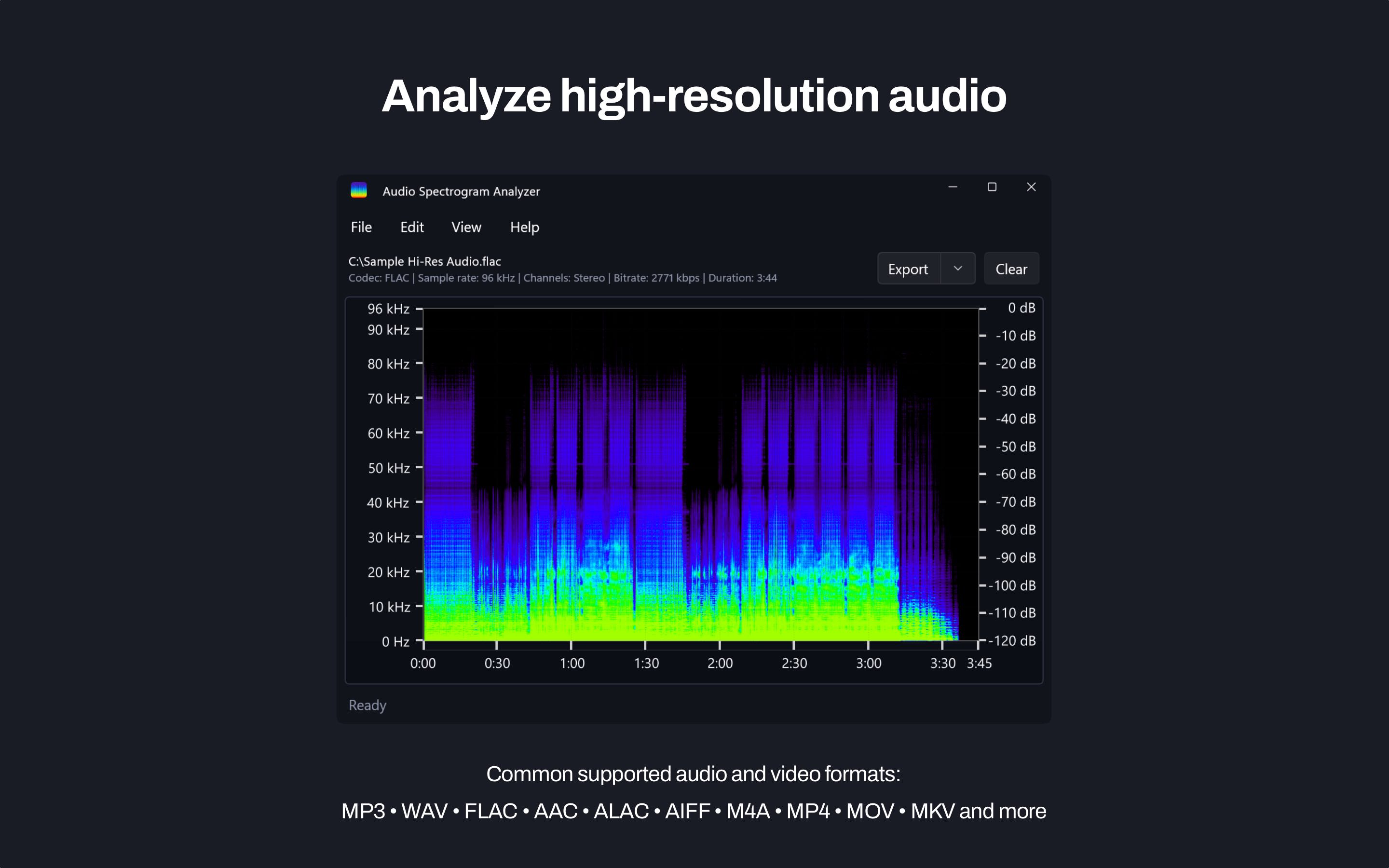Image resolution: width=1389 pixels, height=868 pixels.
Task: Click the -60 dB scale label
Action: tap(1016, 474)
